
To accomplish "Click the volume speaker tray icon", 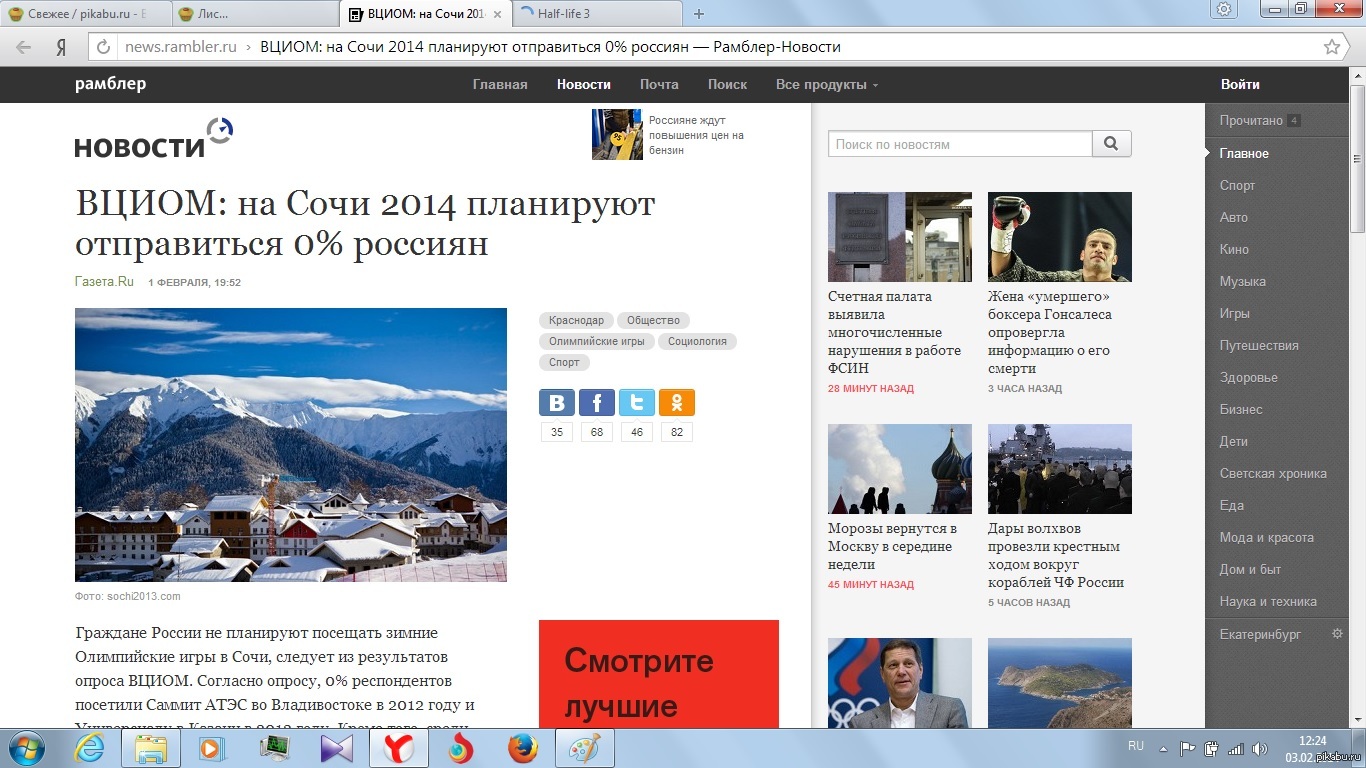I will click(1259, 748).
